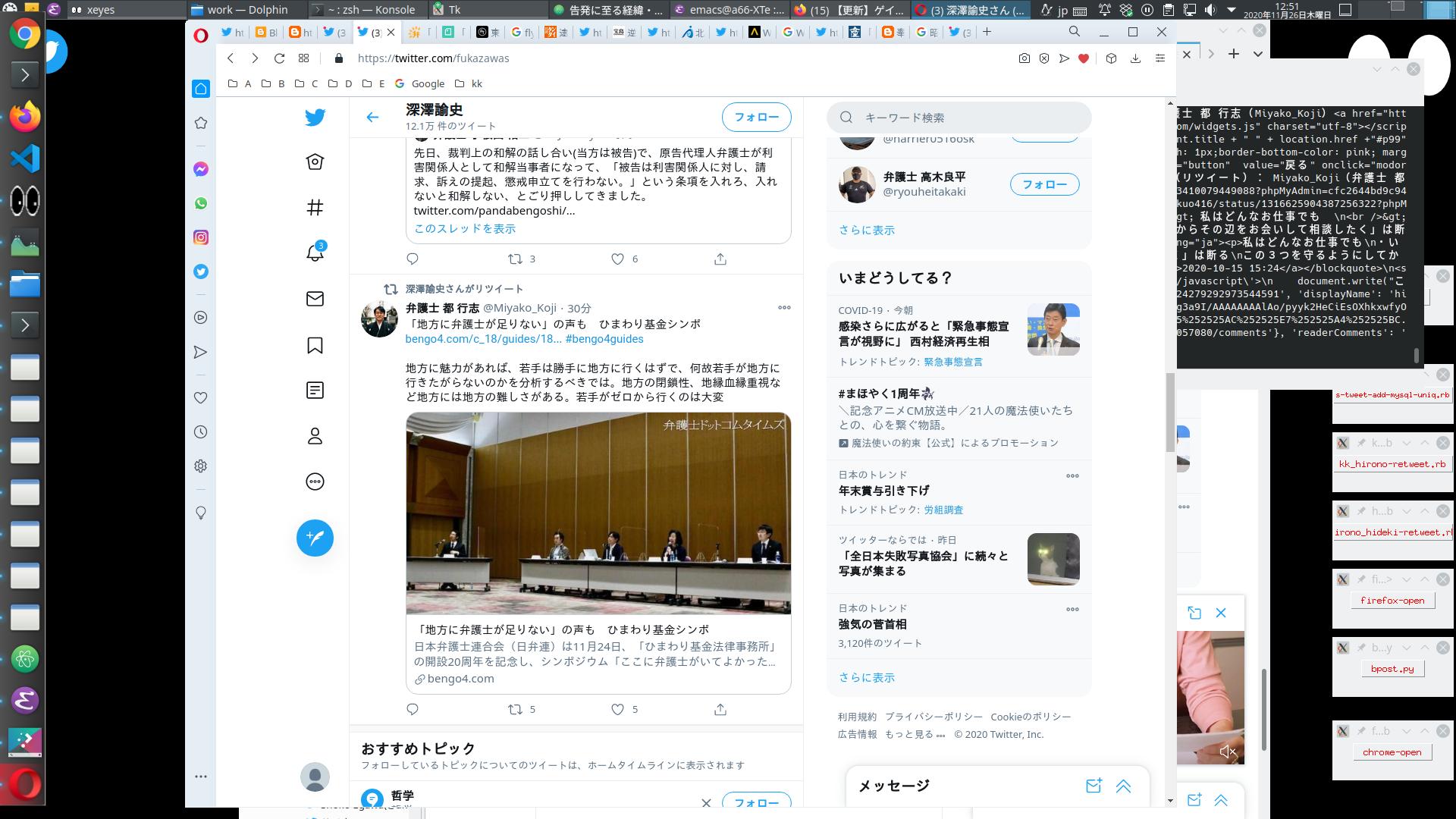Image resolution: width=1456 pixels, height=819 pixels.
Task: Expand the Messages panel chevrons
Action: (1123, 786)
